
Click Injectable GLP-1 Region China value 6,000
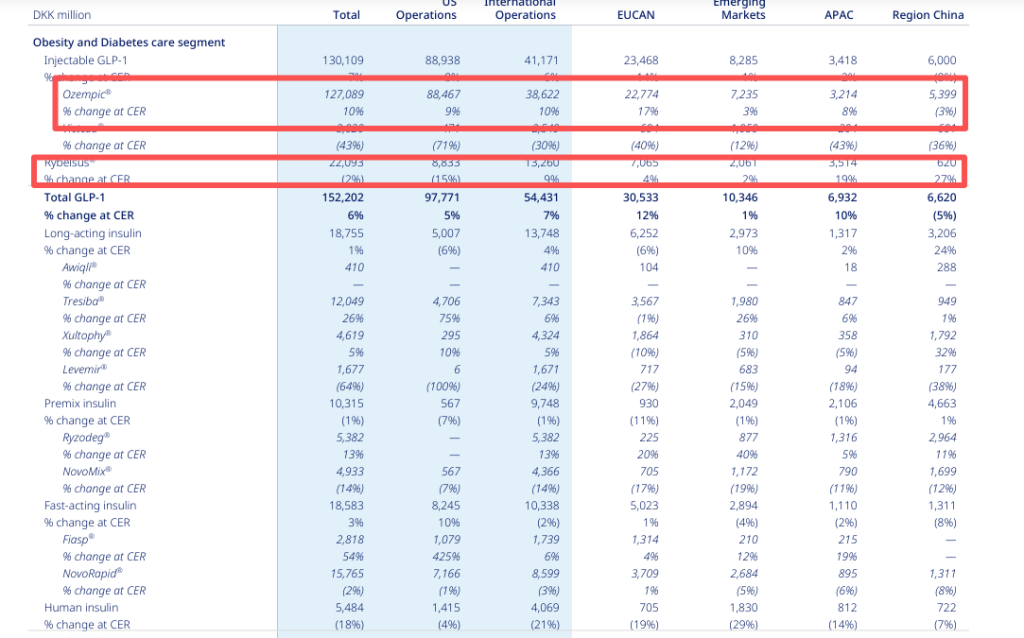pyautogui.click(x=942, y=60)
